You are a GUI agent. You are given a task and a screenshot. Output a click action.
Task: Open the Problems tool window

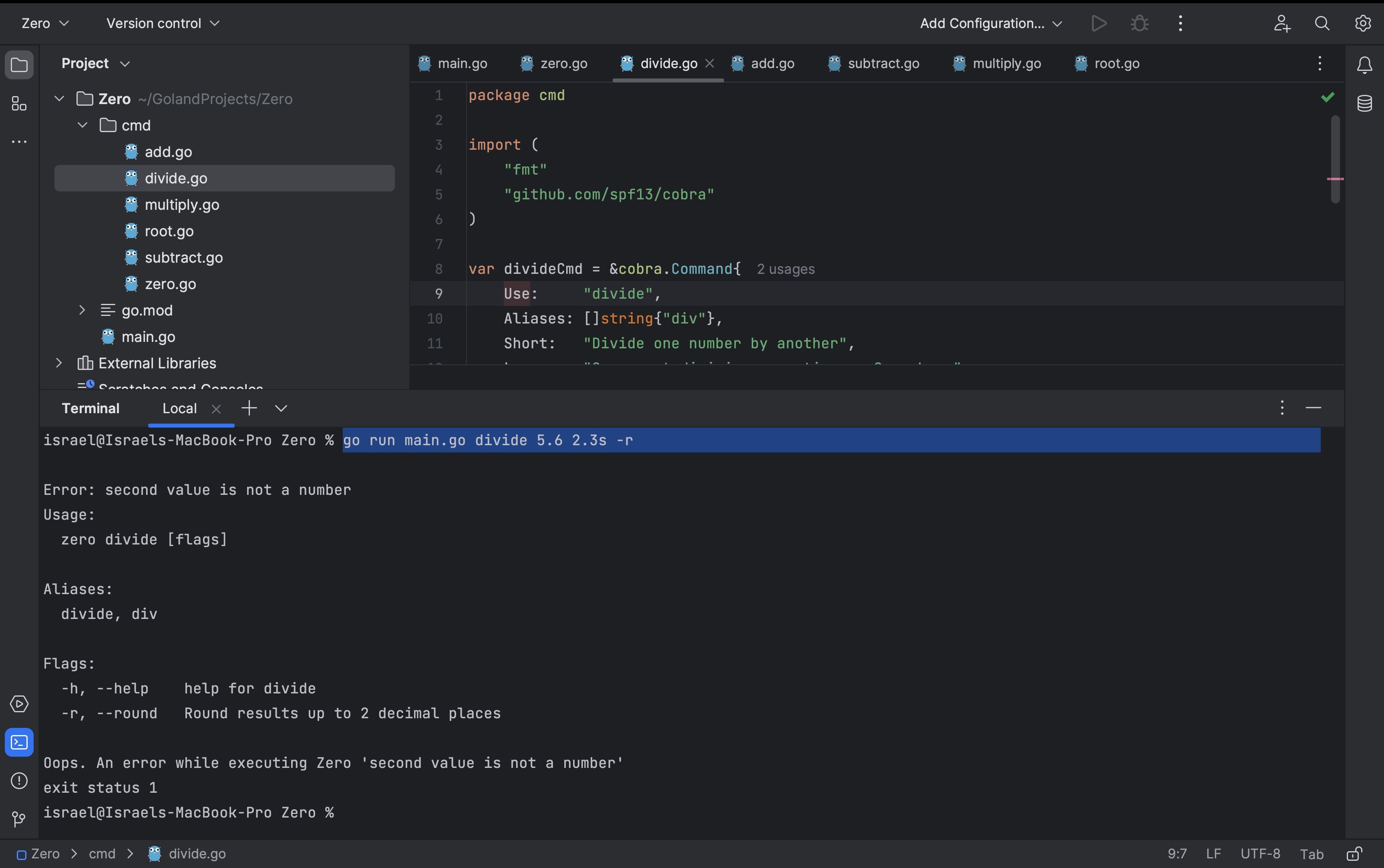point(19,781)
